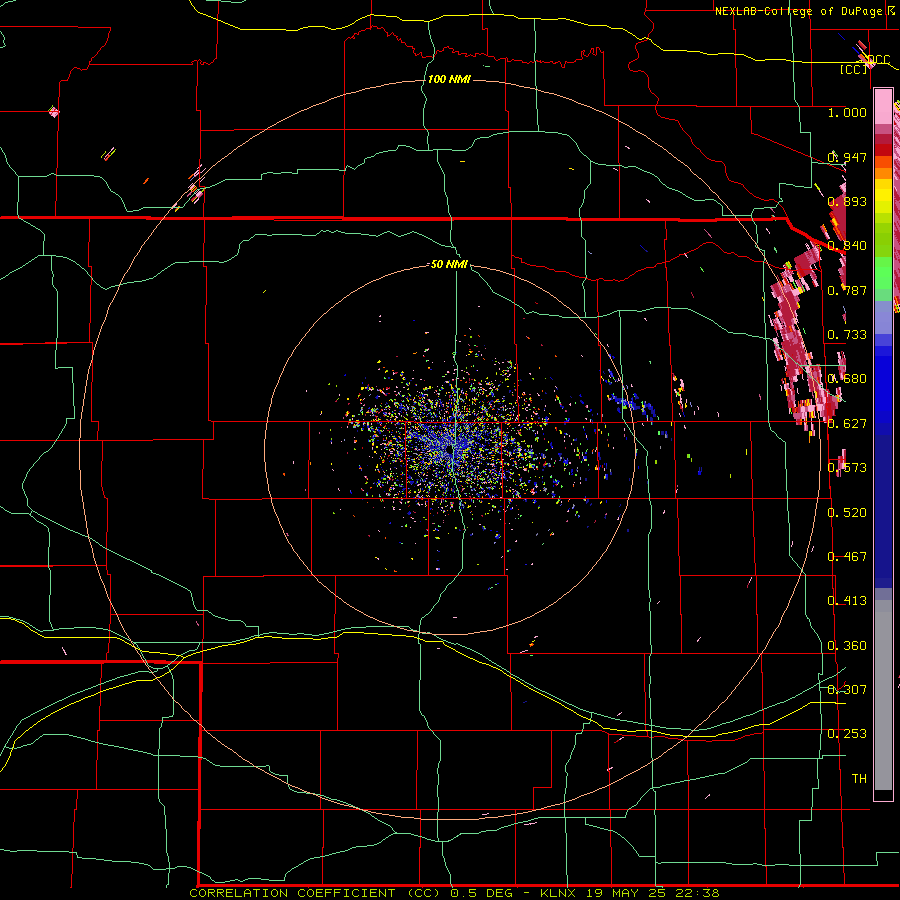This screenshot has width=900, height=900.
Task: Select the 0.467 legend value
Action: coord(847,557)
